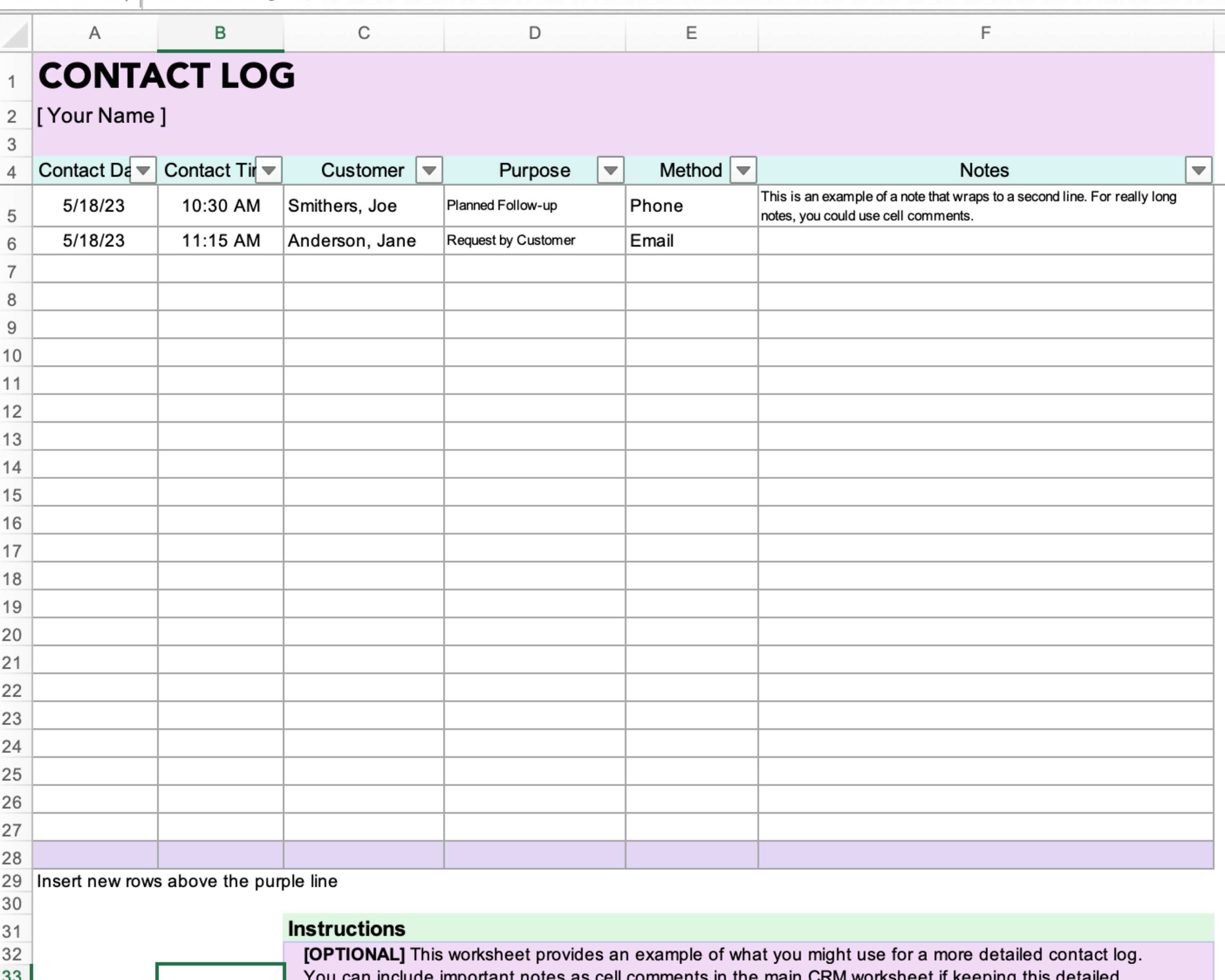Select column C header

click(364, 33)
